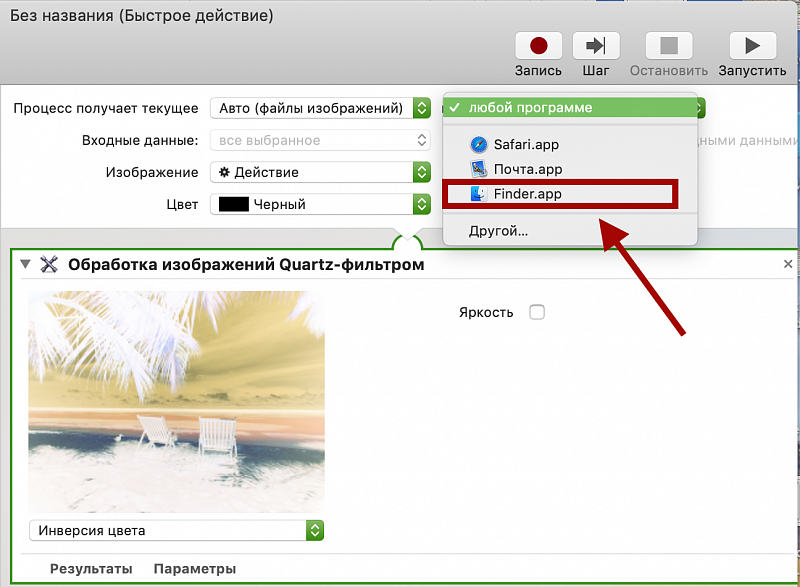Open the Цвет 'Черный' color dropdown
The image size is (800, 587).
(320, 205)
